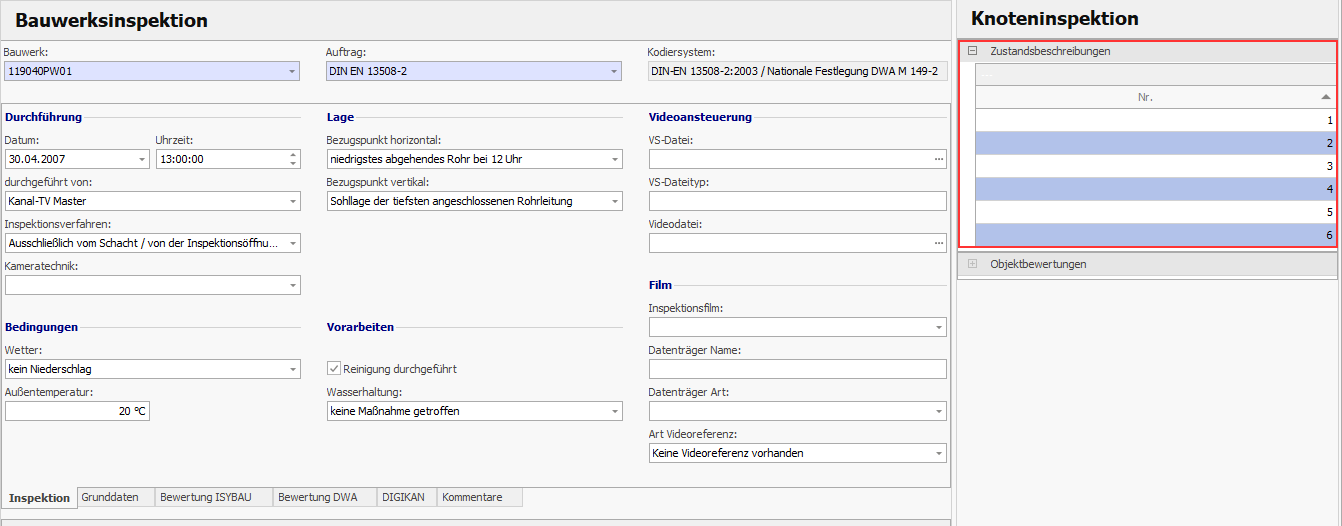Toggle the Reinigung durchgeführt checkbox
This screenshot has height=526, width=1342.
pos(335,369)
